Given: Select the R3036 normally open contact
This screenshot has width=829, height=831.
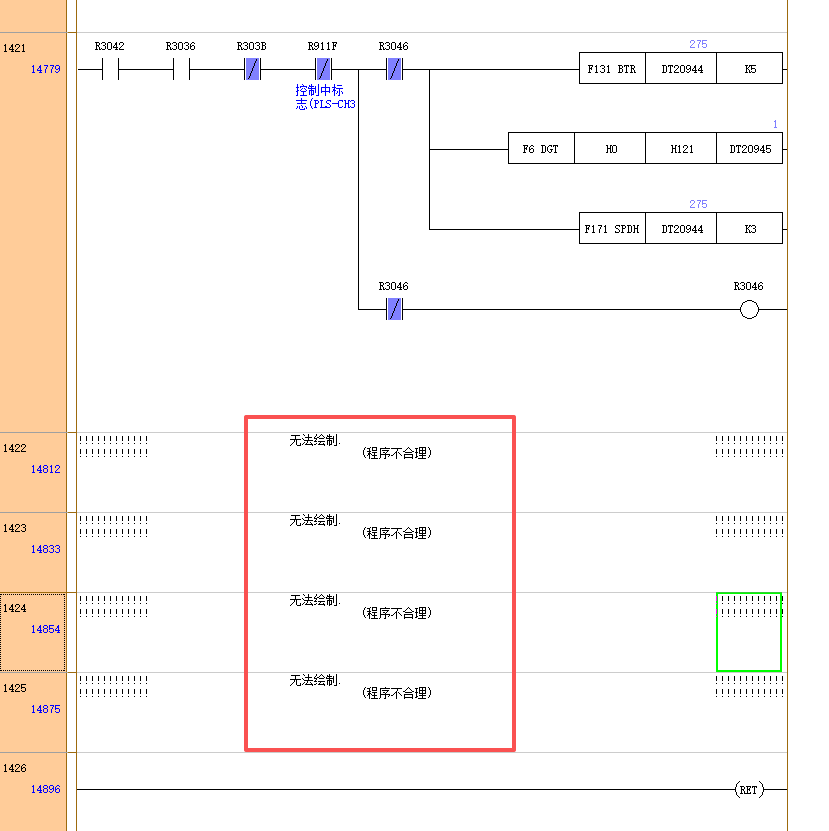Looking at the screenshot, I should pyautogui.click(x=181, y=70).
